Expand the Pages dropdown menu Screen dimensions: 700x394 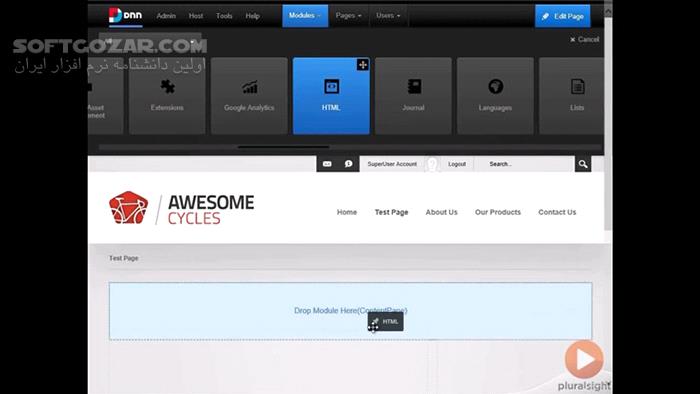pos(349,16)
